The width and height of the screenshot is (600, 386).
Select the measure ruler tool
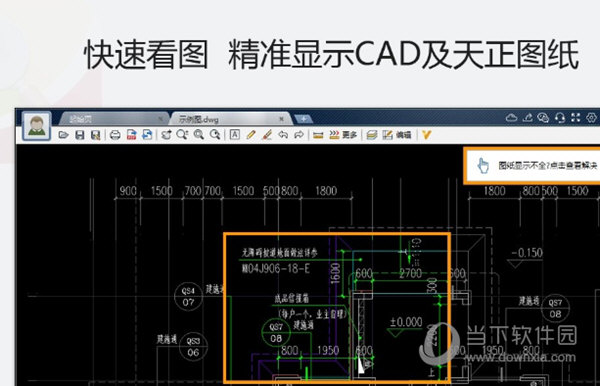(x=318, y=135)
